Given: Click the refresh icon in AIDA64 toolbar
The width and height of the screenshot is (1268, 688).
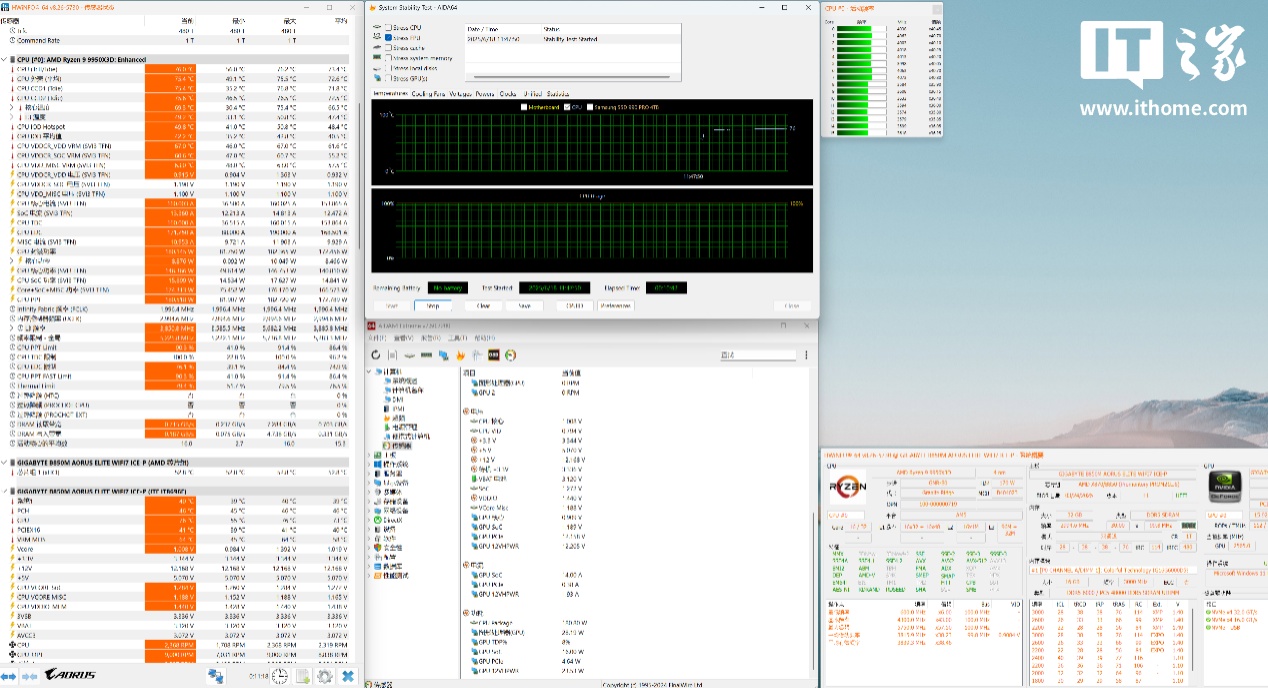Looking at the screenshot, I should coord(376,355).
